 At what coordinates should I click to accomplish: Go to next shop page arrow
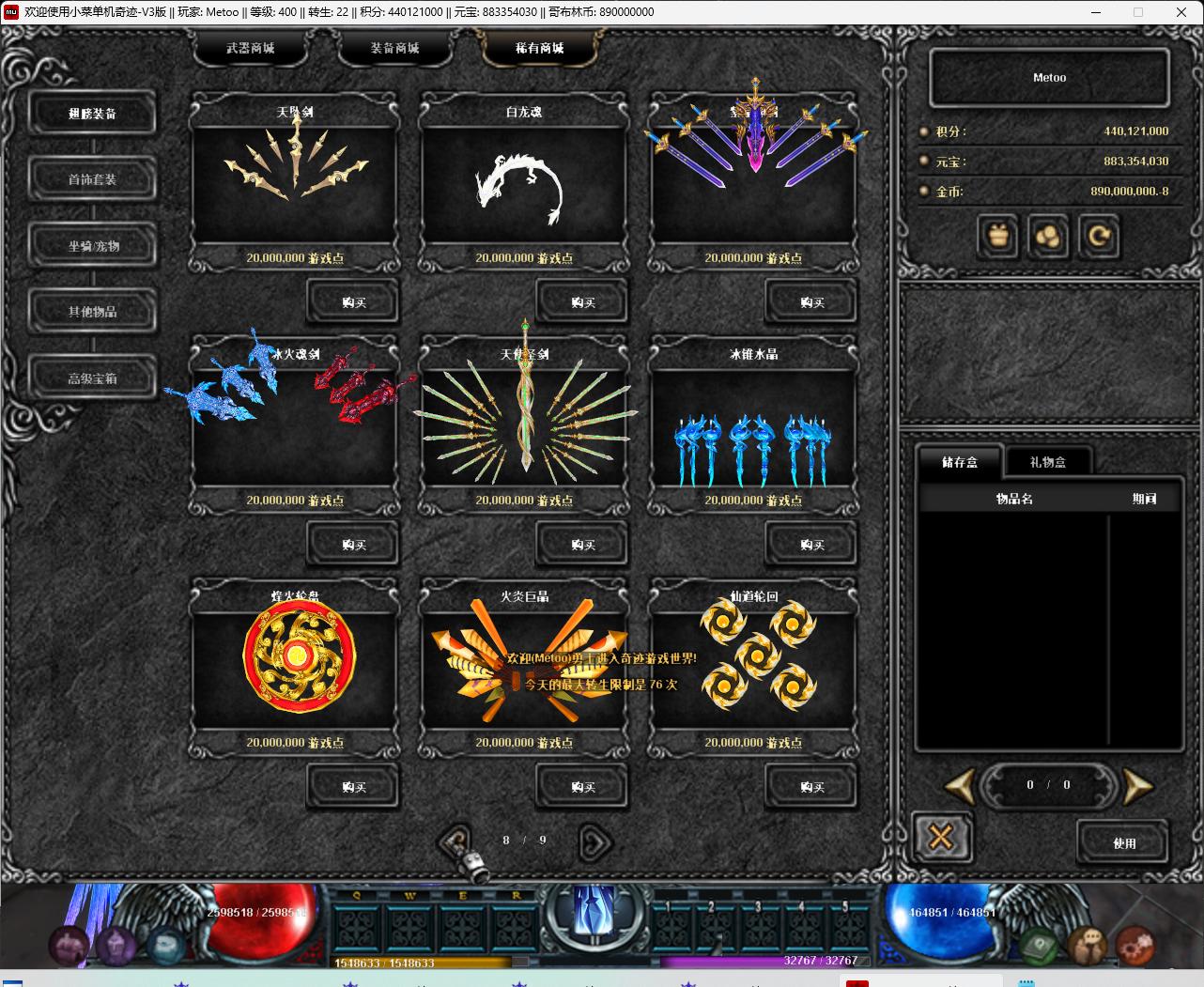click(x=594, y=841)
